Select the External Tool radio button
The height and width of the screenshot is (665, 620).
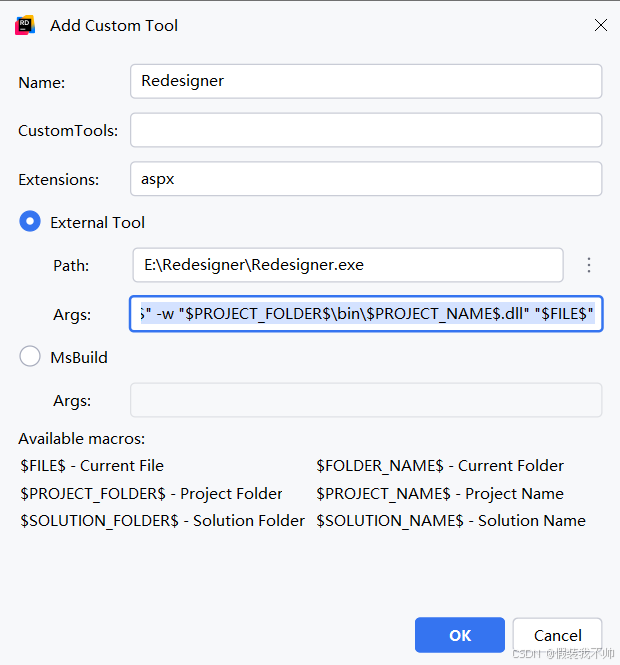tap(30, 221)
